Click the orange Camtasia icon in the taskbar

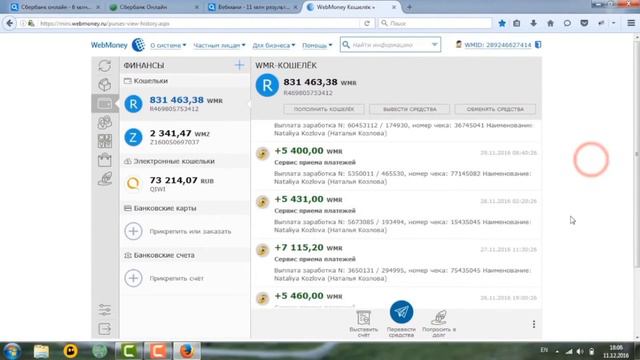click(x=158, y=351)
